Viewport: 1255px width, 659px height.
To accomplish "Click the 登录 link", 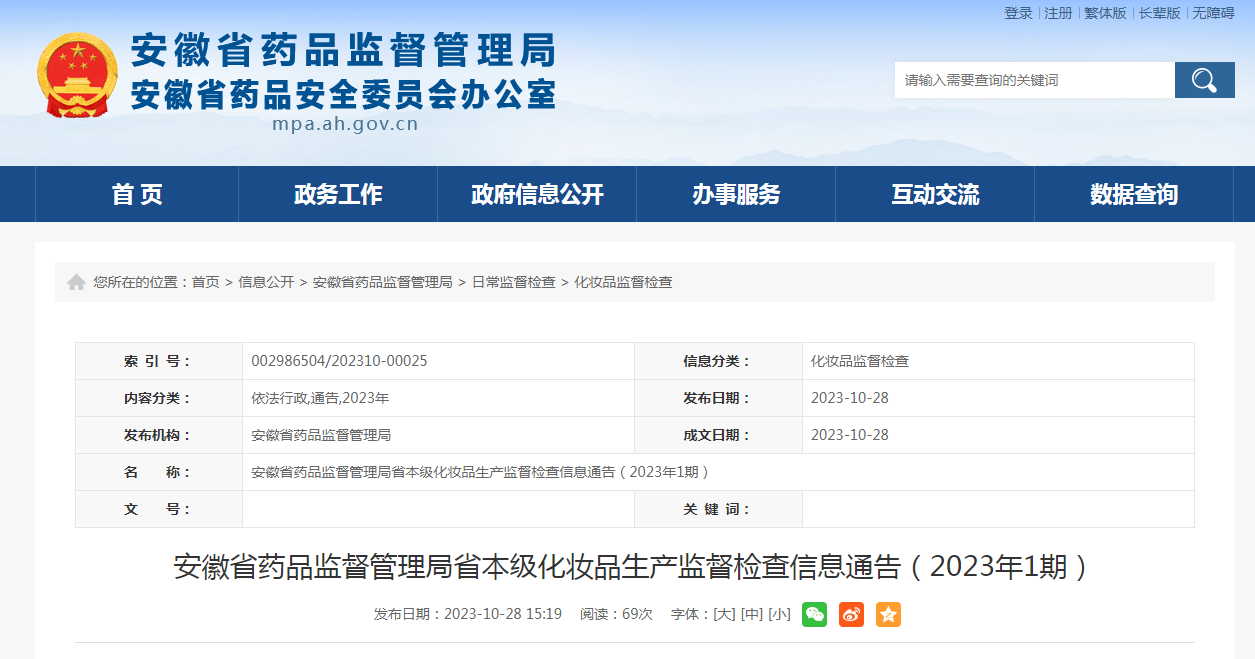I will point(1018,13).
